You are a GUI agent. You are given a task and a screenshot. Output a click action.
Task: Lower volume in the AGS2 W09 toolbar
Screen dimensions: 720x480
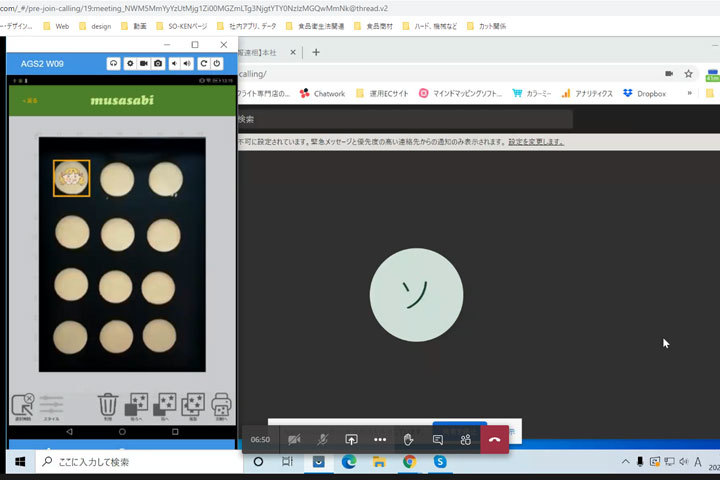click(x=174, y=63)
